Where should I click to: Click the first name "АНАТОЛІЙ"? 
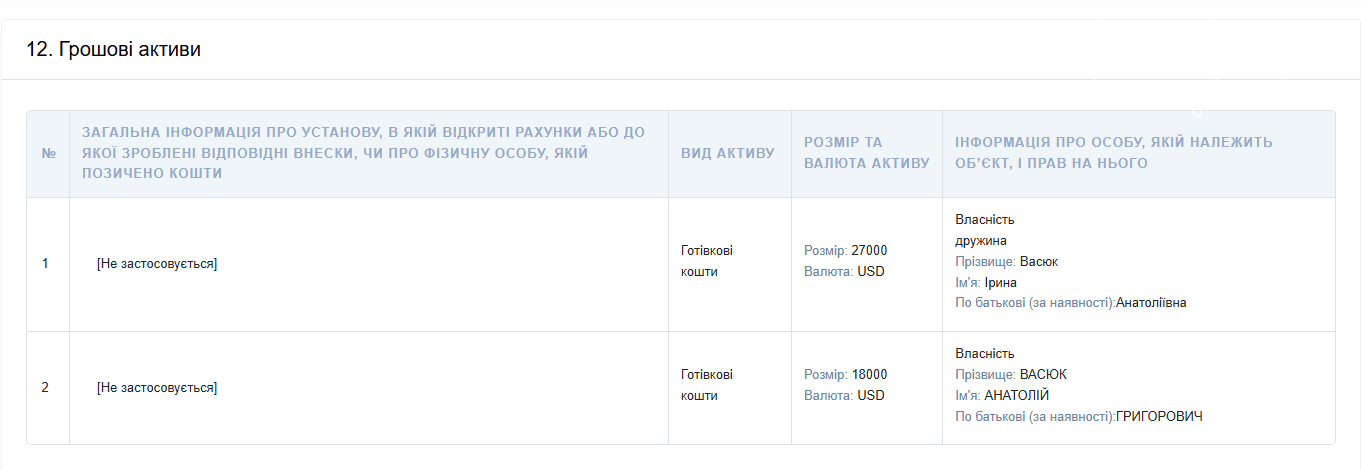[x=1016, y=396]
